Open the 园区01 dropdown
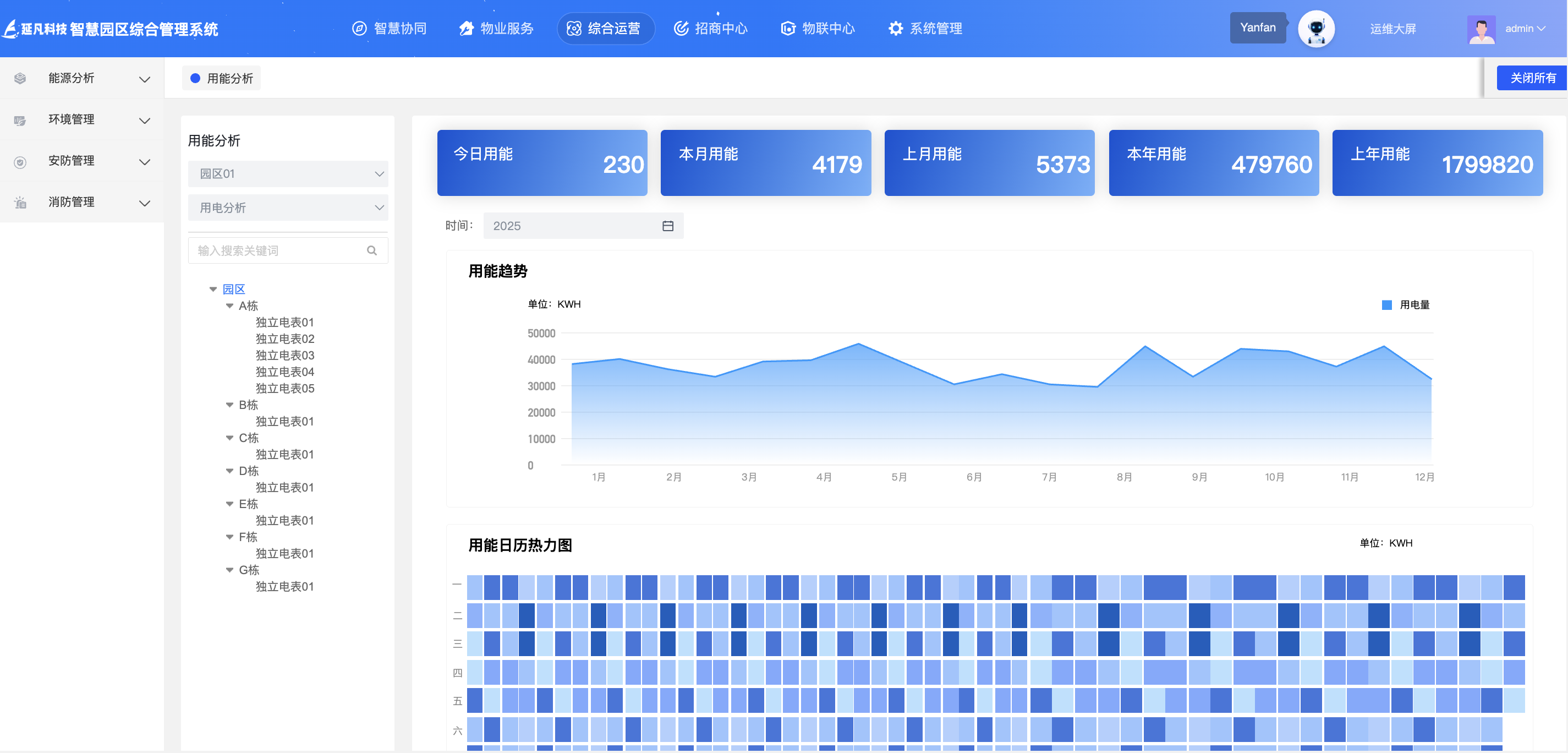Image resolution: width=1568 pixels, height=753 pixels. pos(288,173)
